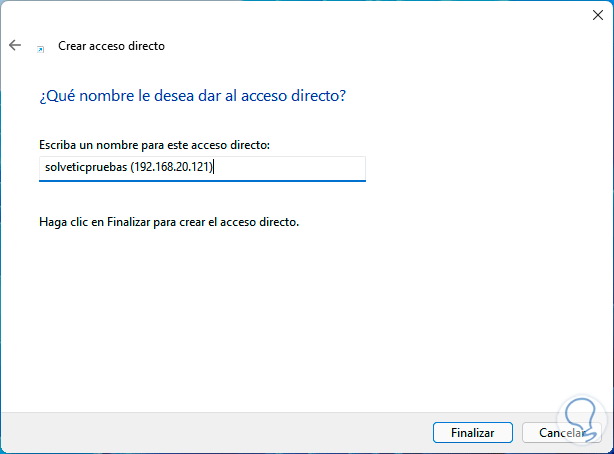Click the empty space after the shortcut name text

click(290, 168)
